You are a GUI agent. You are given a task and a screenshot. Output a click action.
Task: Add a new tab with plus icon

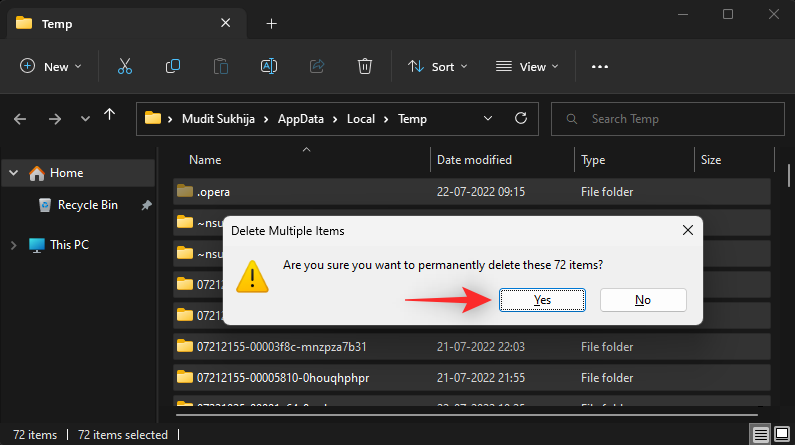coord(272,23)
